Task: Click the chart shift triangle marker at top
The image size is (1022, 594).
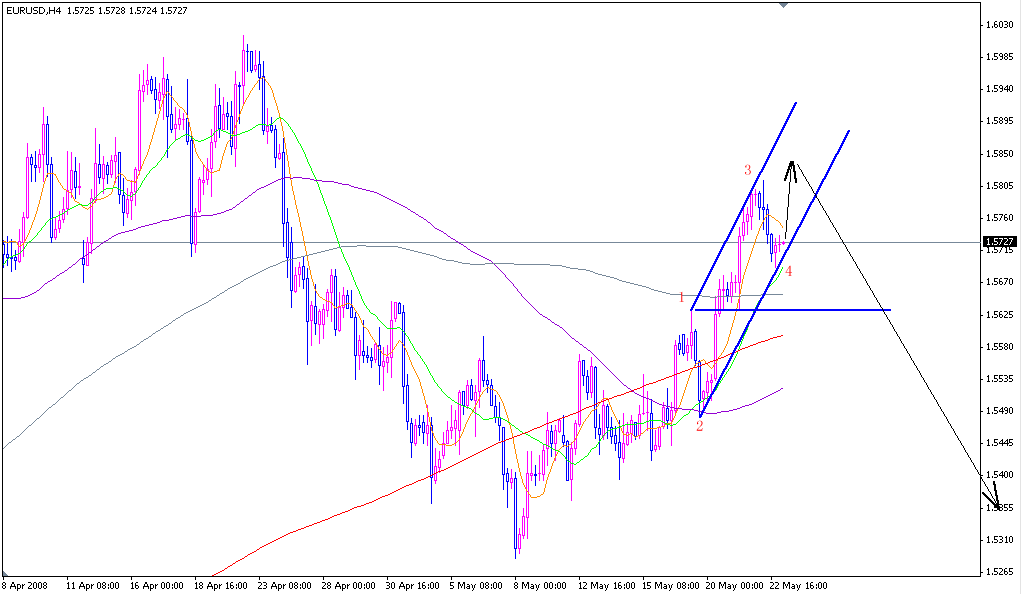Action: [x=783, y=5]
